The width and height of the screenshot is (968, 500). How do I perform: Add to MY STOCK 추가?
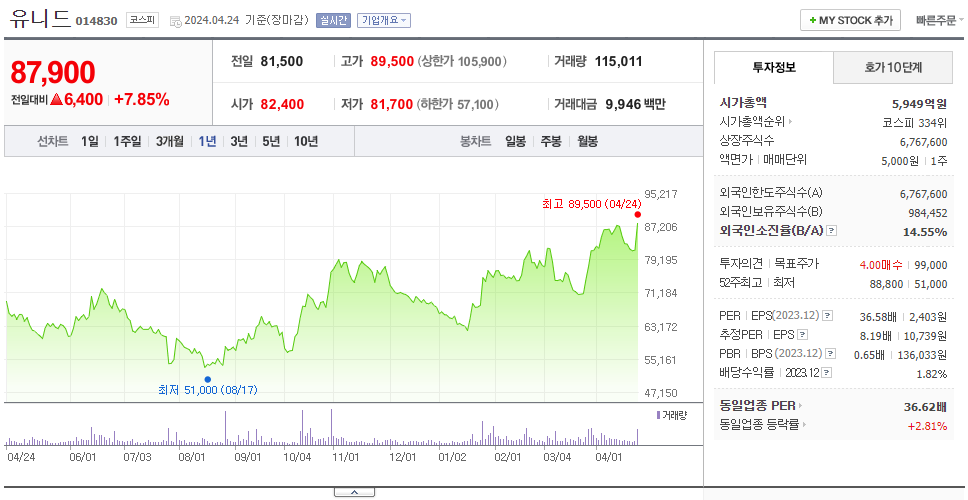coord(851,20)
